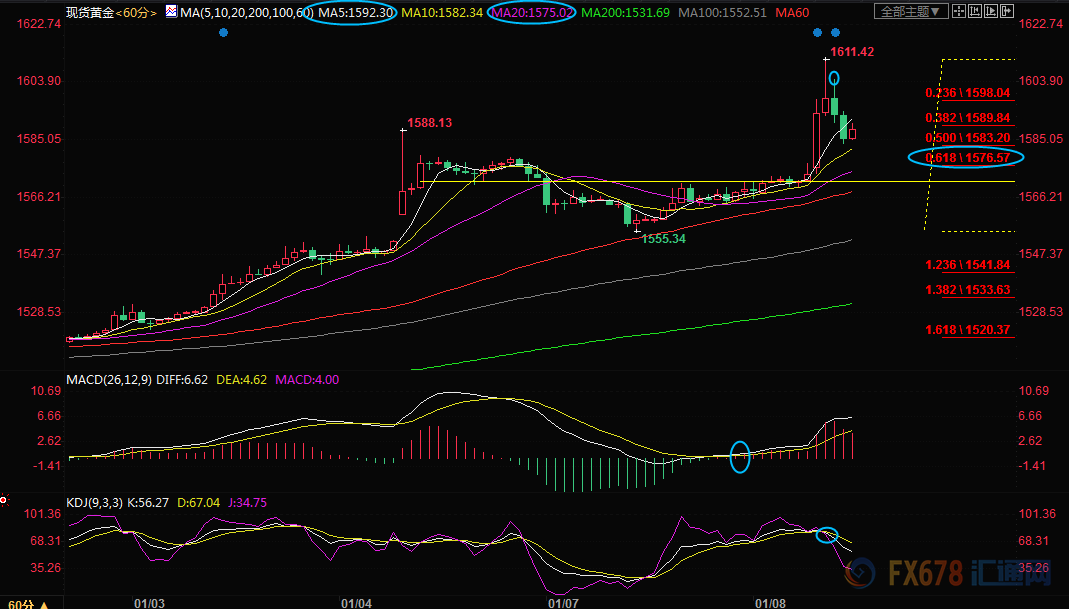The width and height of the screenshot is (1069, 609).
Task: Click the <60分> timeframe label in the title
Action: coord(137,12)
